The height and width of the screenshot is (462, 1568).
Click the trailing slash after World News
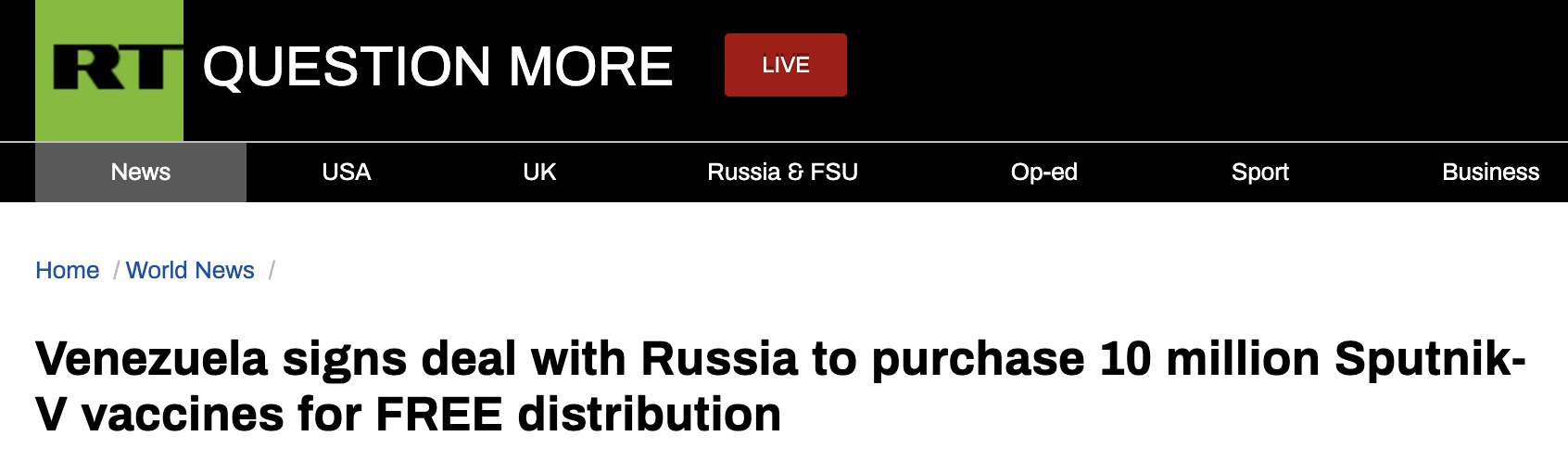[272, 270]
